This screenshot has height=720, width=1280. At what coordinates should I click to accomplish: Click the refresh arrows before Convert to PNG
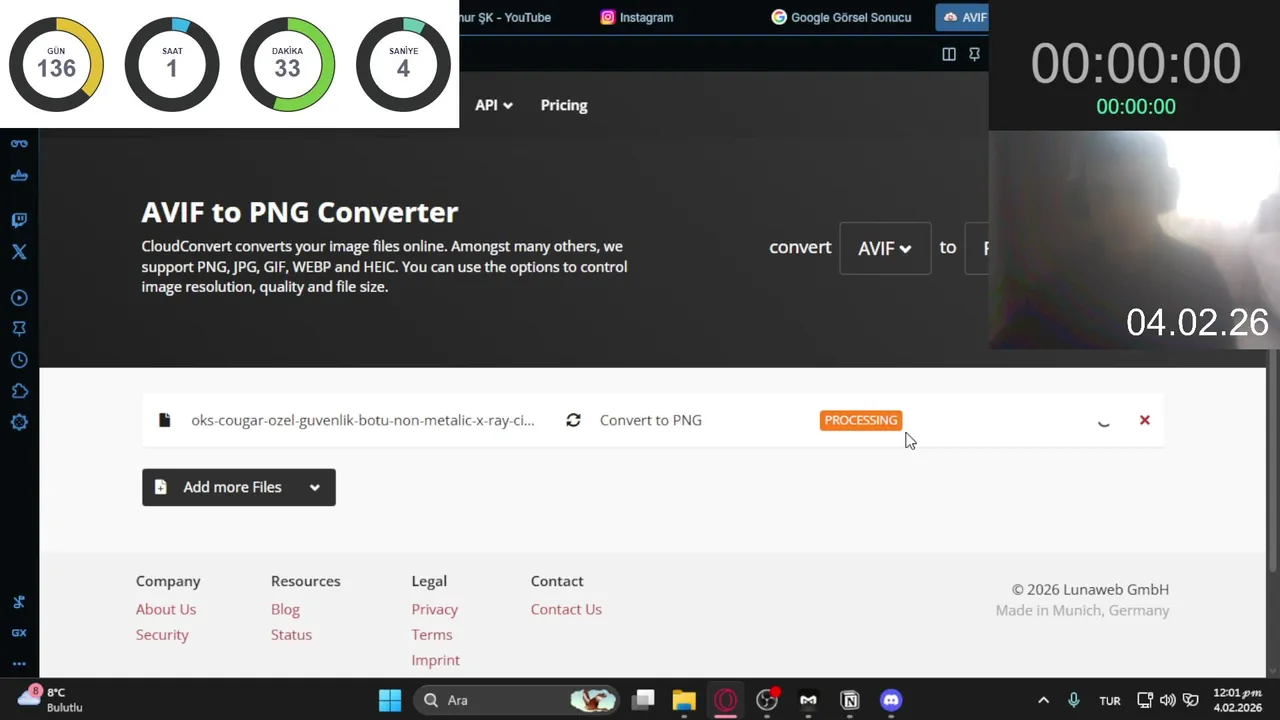coord(573,420)
